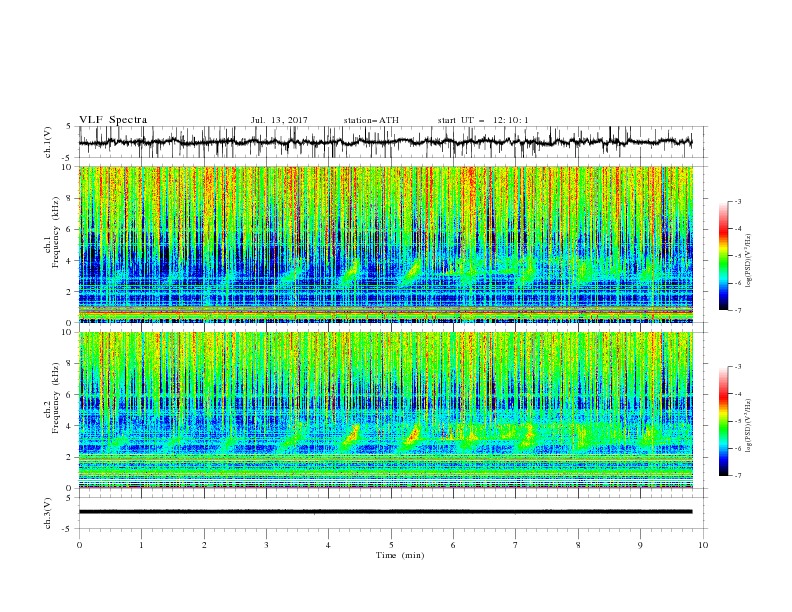Click the '8' kHz tick on ch.1 frequency axis
Image resolution: width=792 pixels, height=612 pixels.
[x=70, y=198]
